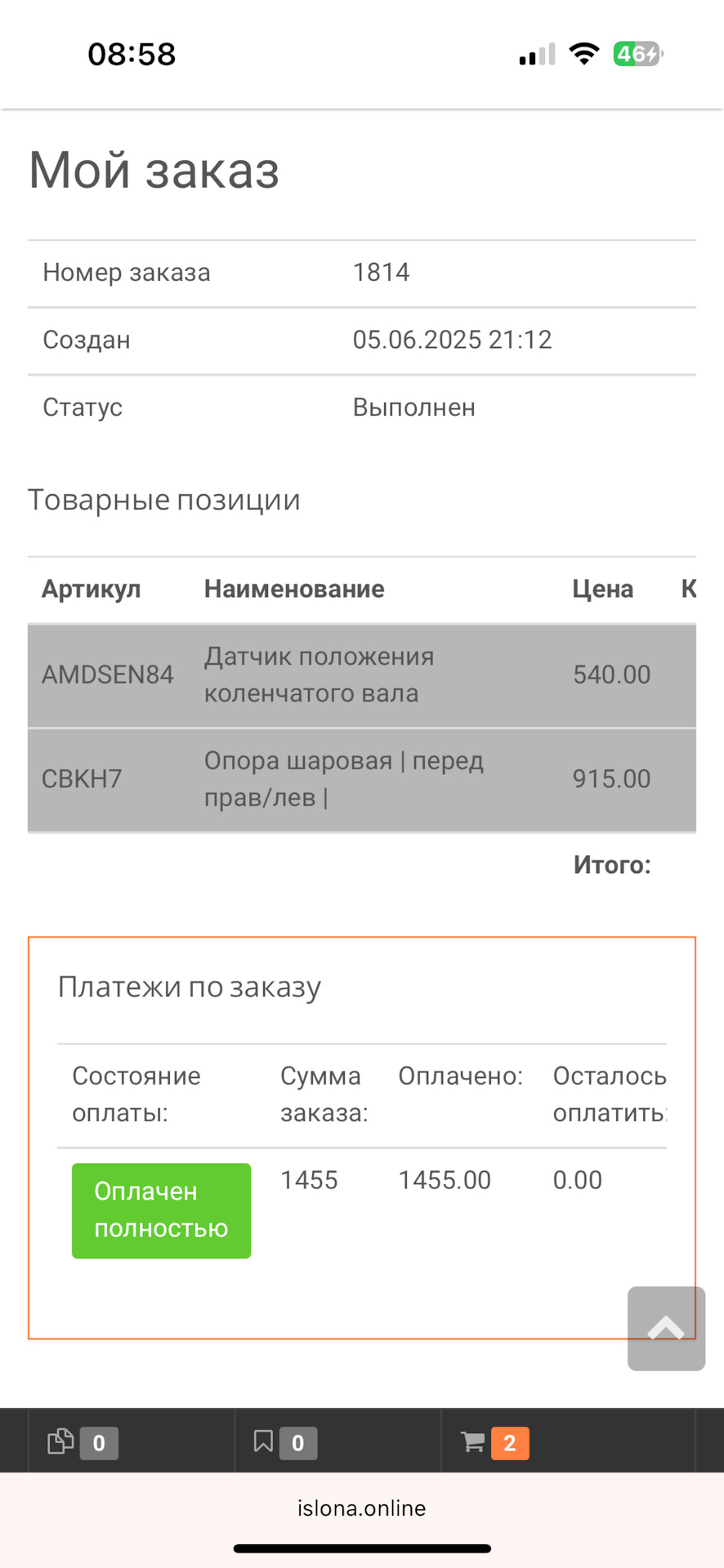The width and height of the screenshot is (724, 1568).
Task: Tap order number 1814
Action: coord(381,273)
